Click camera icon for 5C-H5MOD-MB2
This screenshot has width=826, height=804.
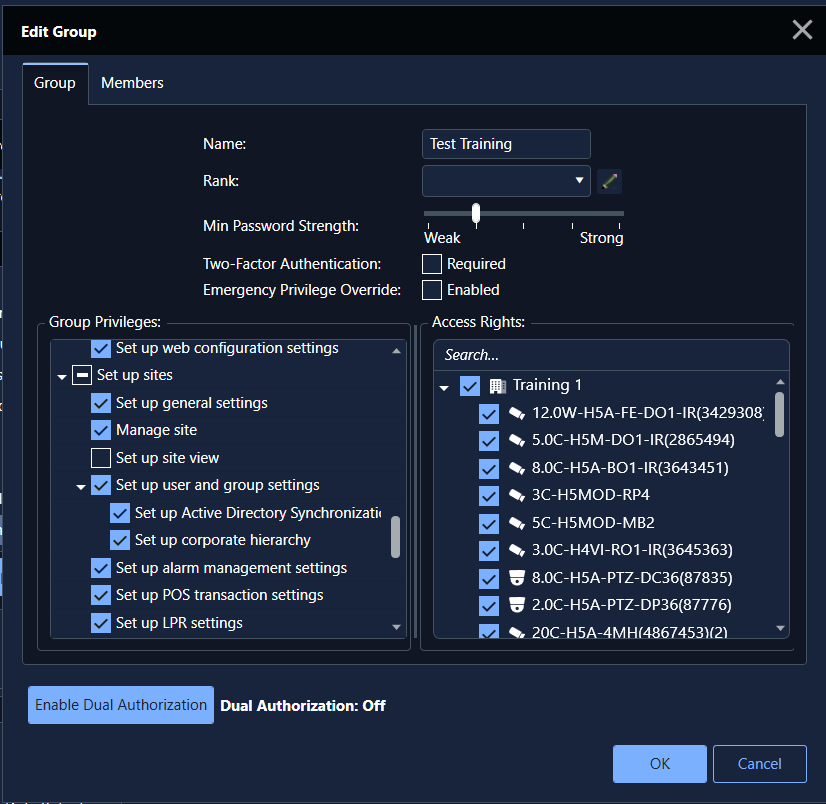[x=517, y=523]
